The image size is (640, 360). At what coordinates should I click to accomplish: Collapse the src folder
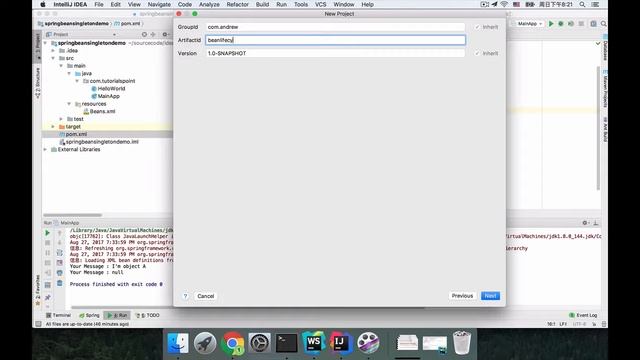[x=53, y=58]
